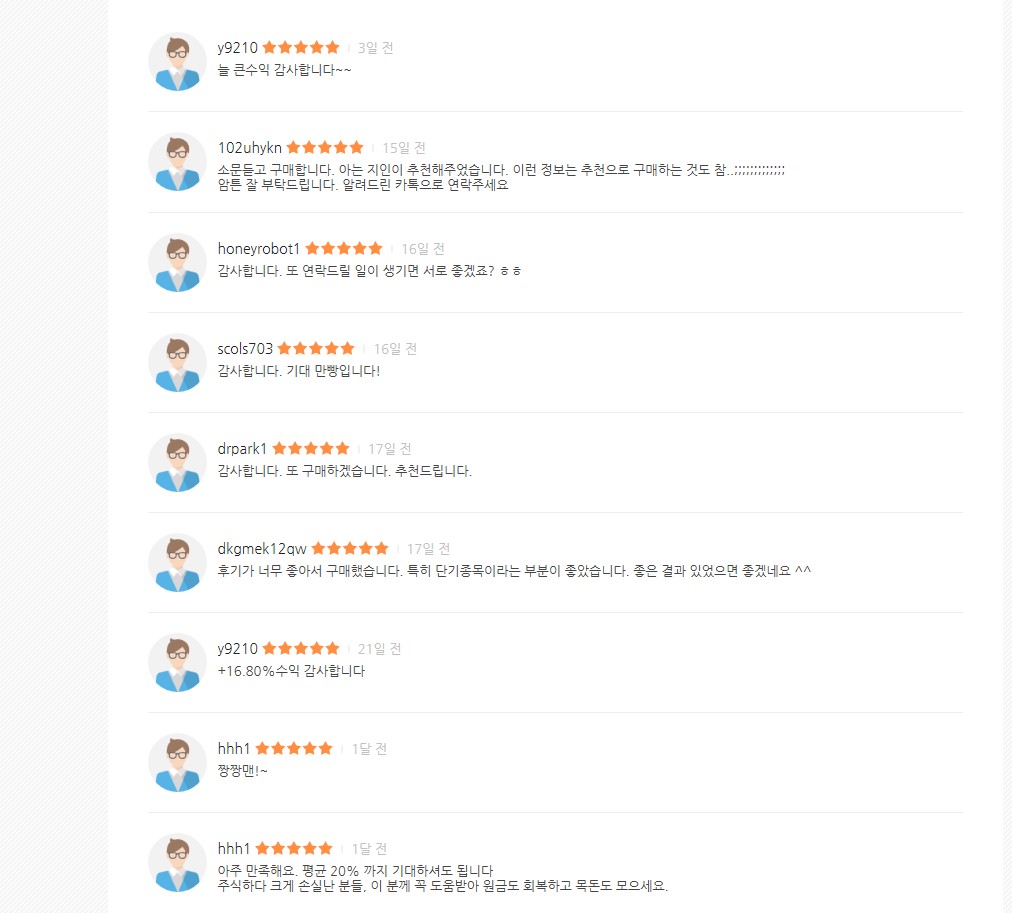Click the scols703 user avatar
This screenshot has width=1012, height=913.
pyautogui.click(x=177, y=363)
